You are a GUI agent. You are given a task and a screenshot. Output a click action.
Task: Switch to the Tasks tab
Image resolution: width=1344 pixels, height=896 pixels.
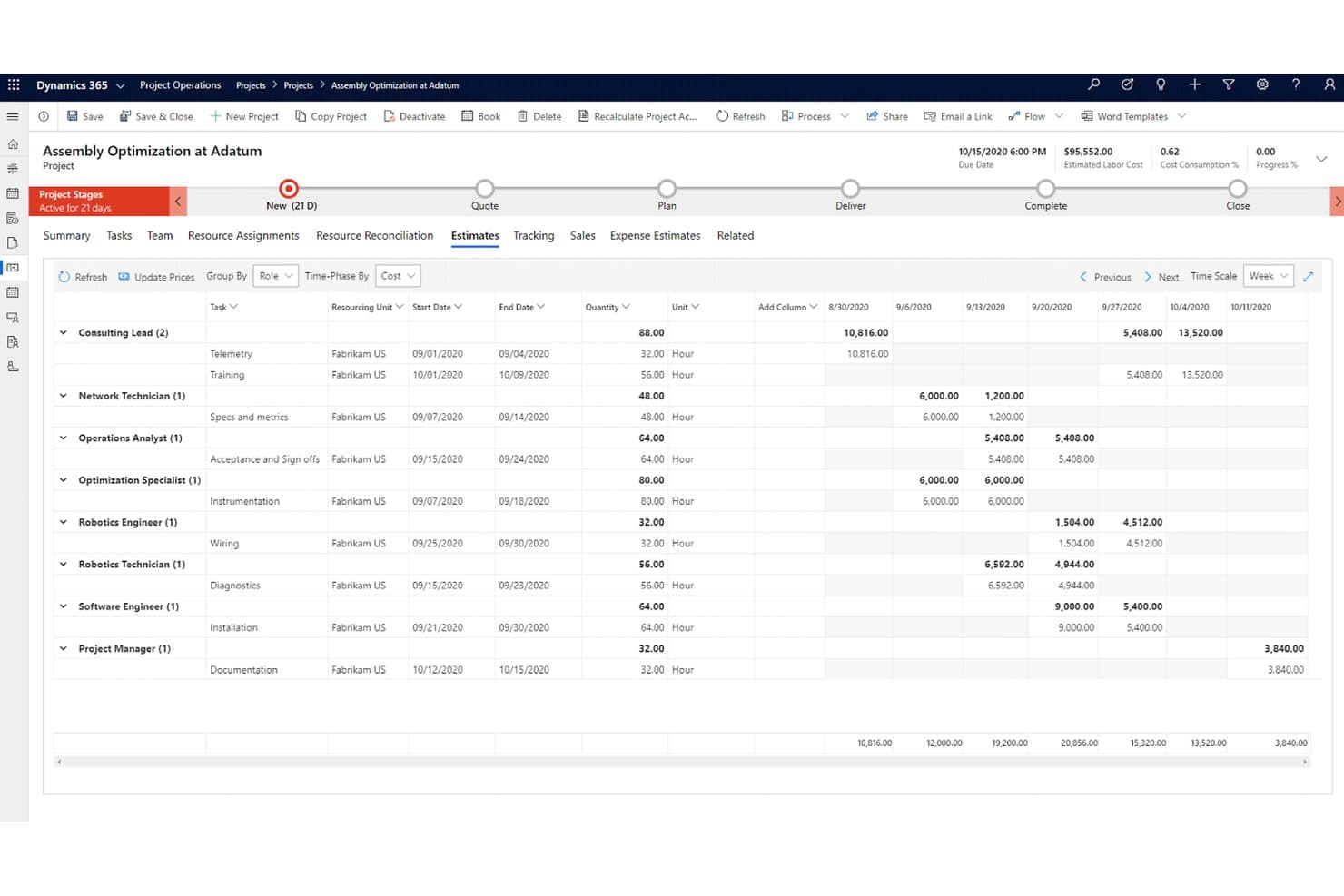pyautogui.click(x=119, y=236)
